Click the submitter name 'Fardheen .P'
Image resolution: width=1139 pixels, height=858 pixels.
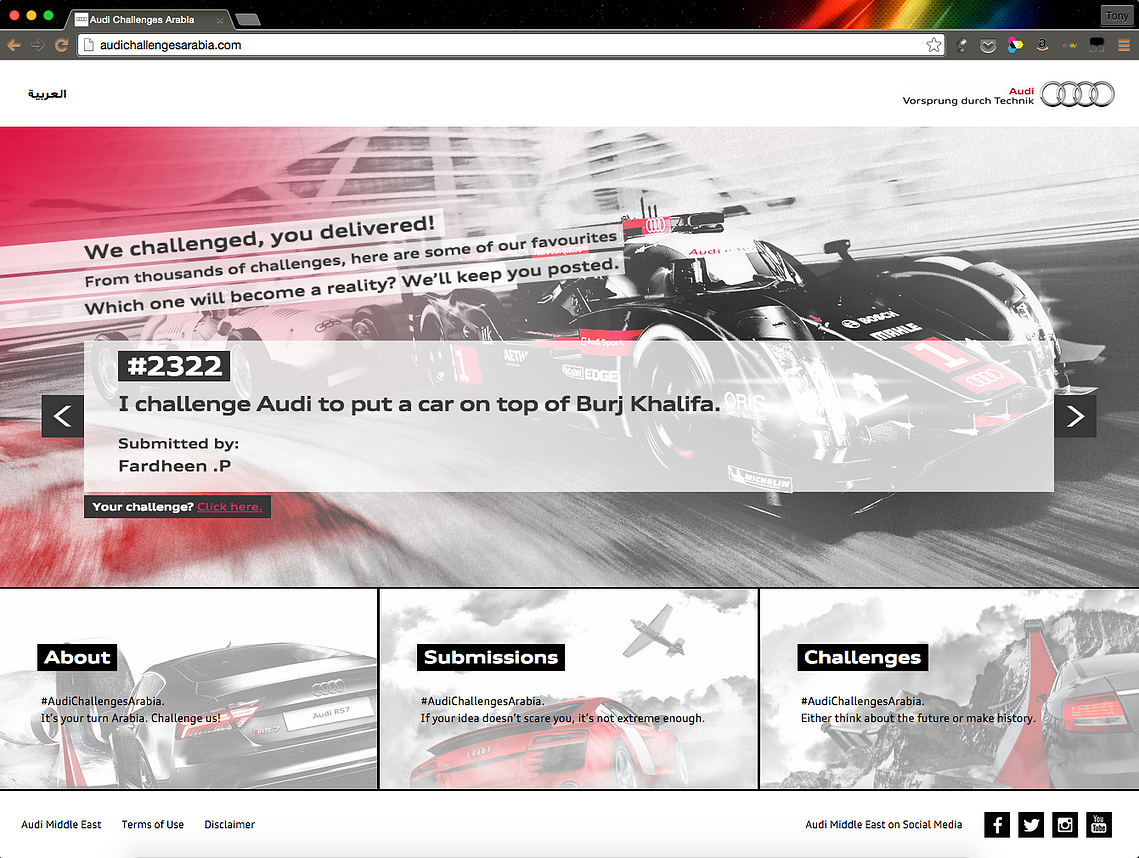(x=174, y=466)
